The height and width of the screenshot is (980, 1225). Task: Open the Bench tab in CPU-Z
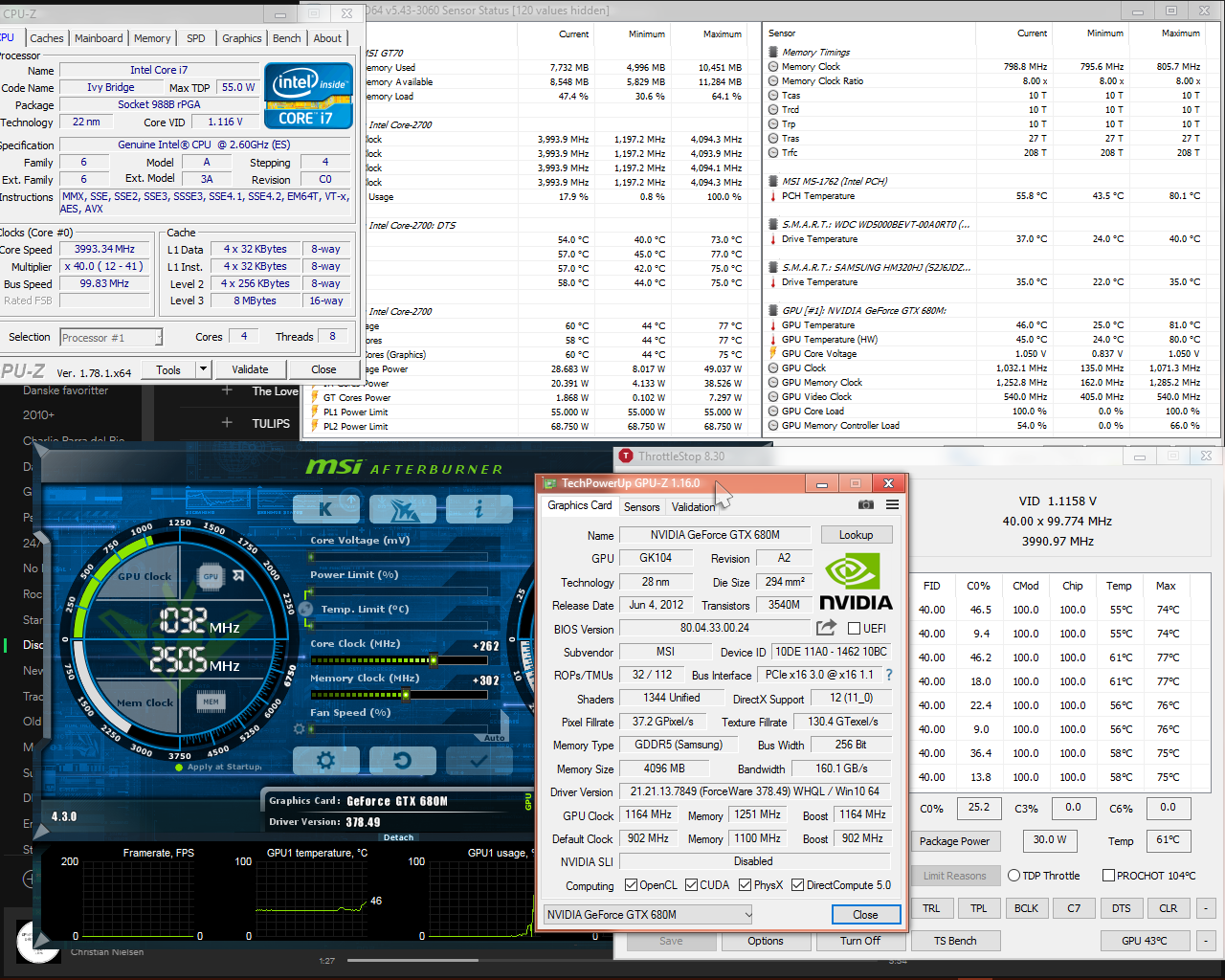[x=286, y=38]
